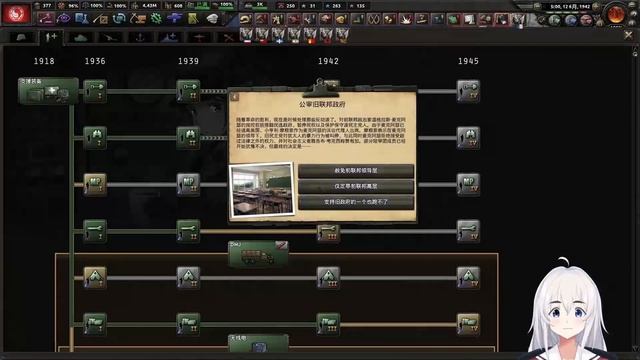Viewport: 640px width, 360px height.
Task: Select Military Police MP tech I
Action: click(x=95, y=184)
